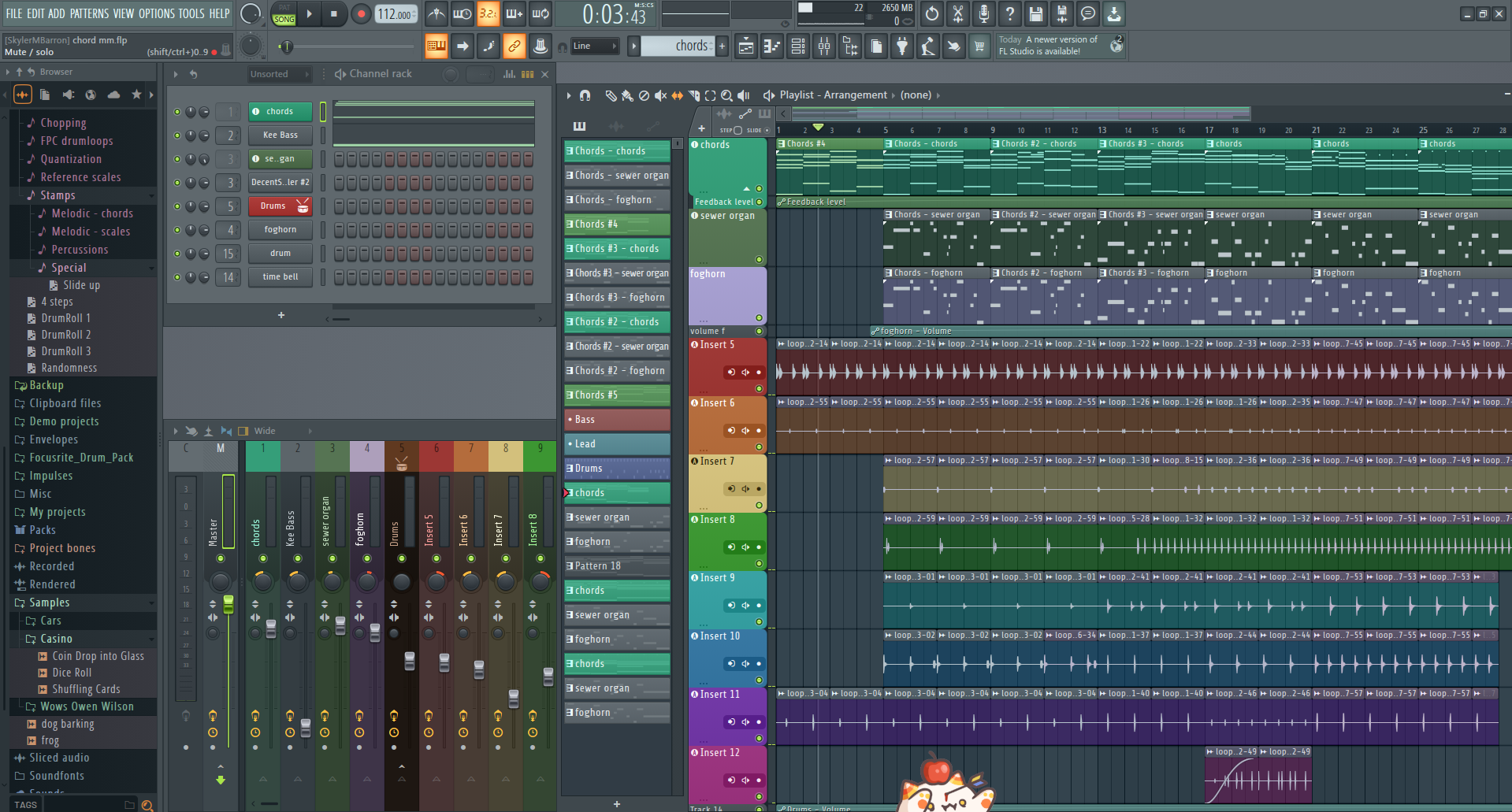This screenshot has width=1512, height=812.
Task: Toggle the recording countdown icon
Action: [489, 13]
